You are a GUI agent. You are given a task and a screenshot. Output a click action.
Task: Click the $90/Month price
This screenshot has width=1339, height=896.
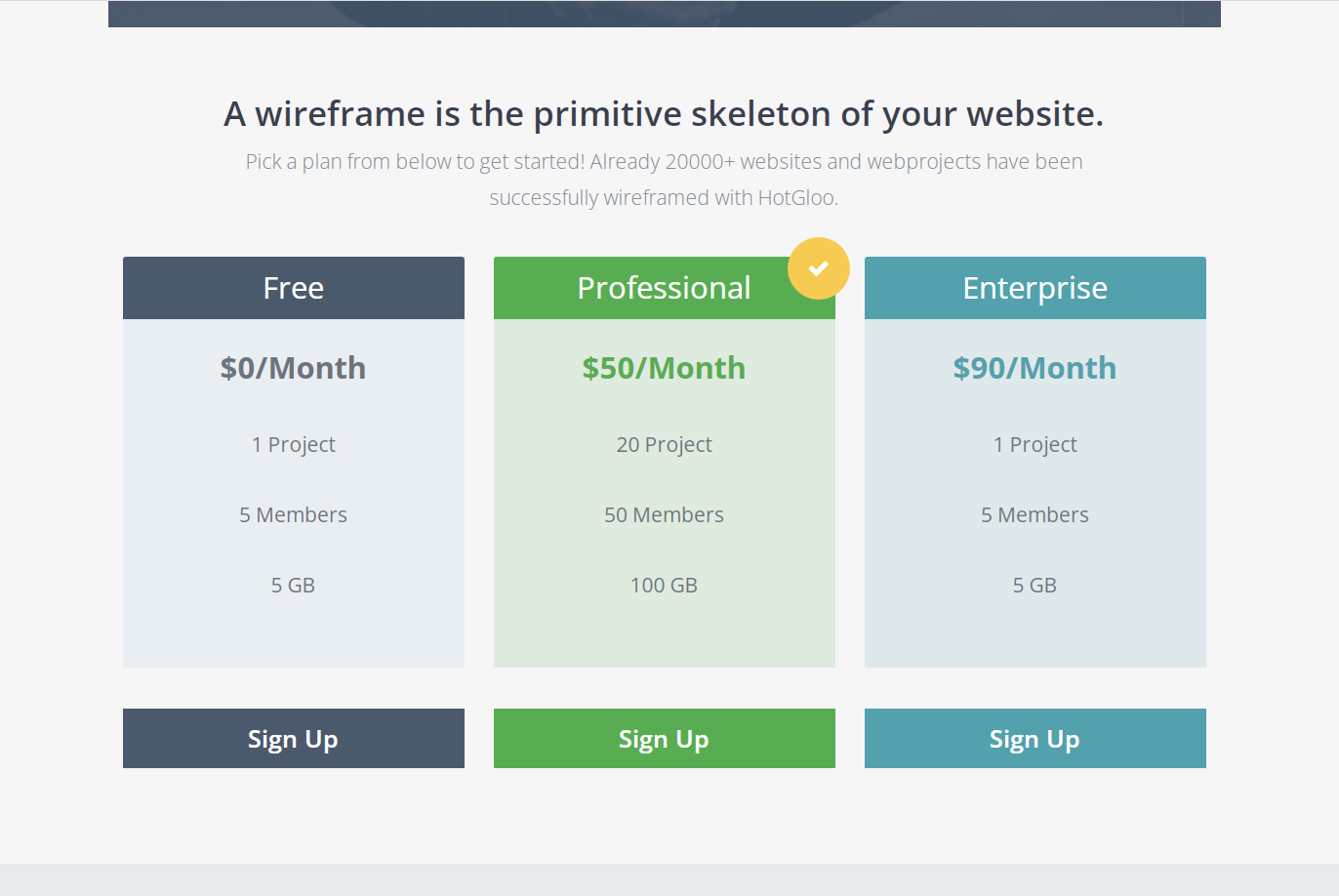[1035, 368]
